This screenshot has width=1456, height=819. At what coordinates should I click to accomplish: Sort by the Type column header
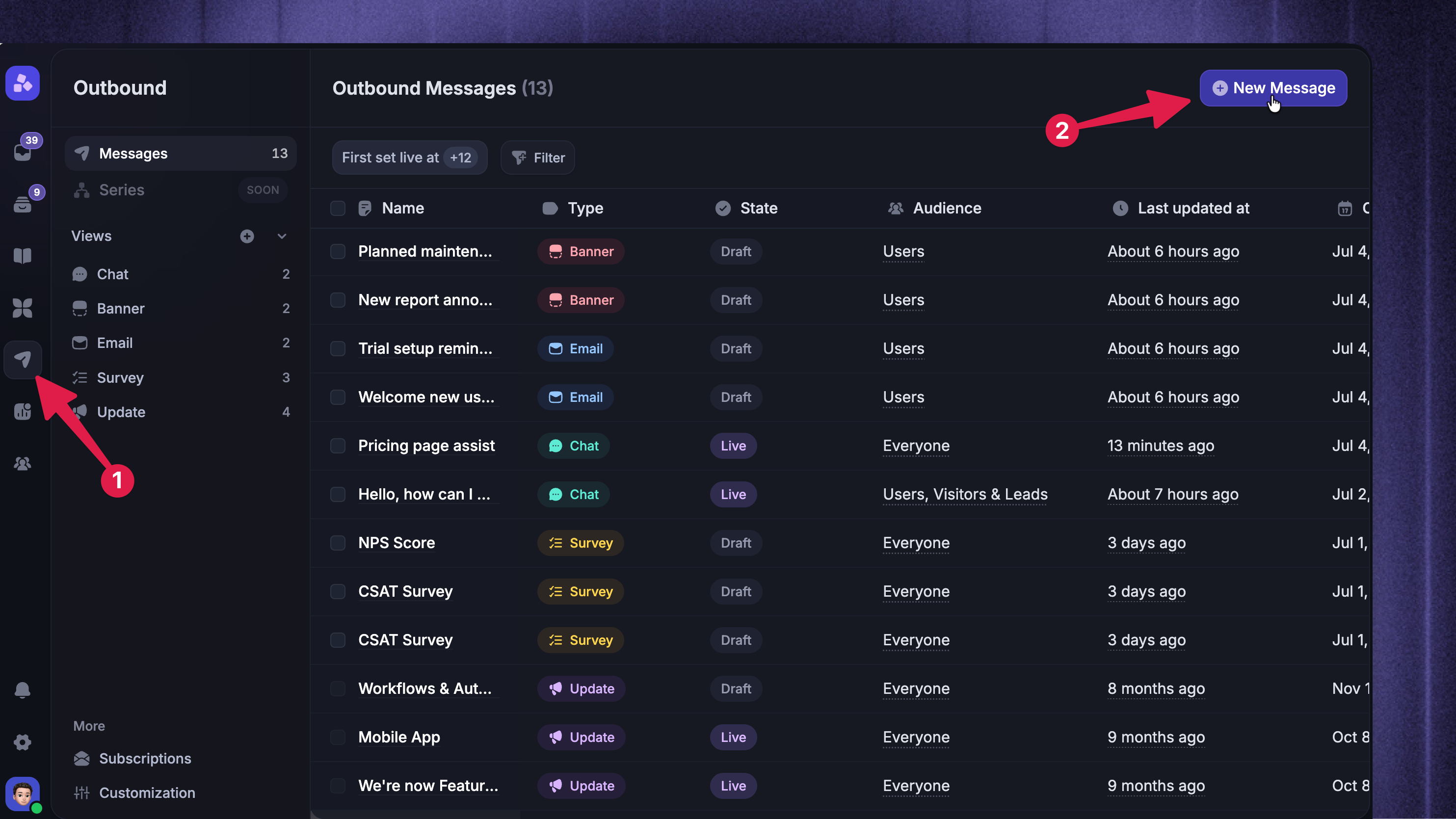[573, 209]
